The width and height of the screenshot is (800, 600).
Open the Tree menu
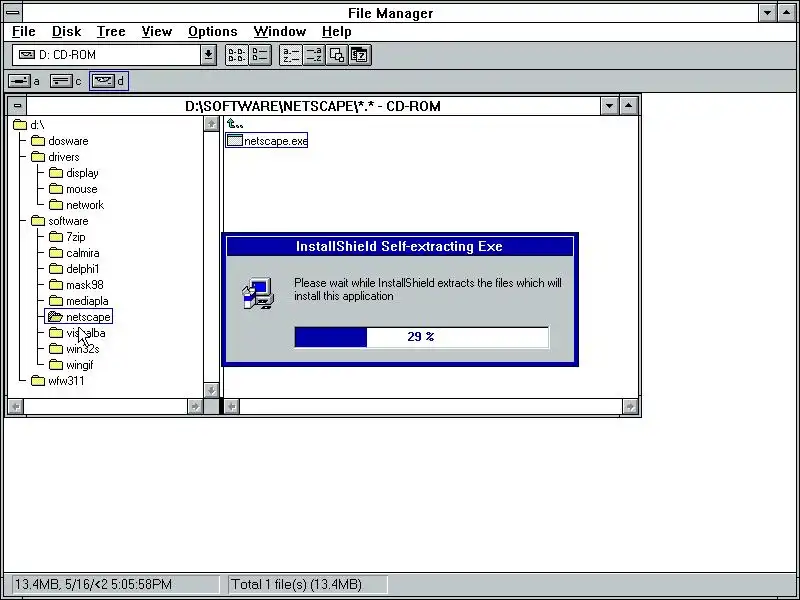point(111,32)
